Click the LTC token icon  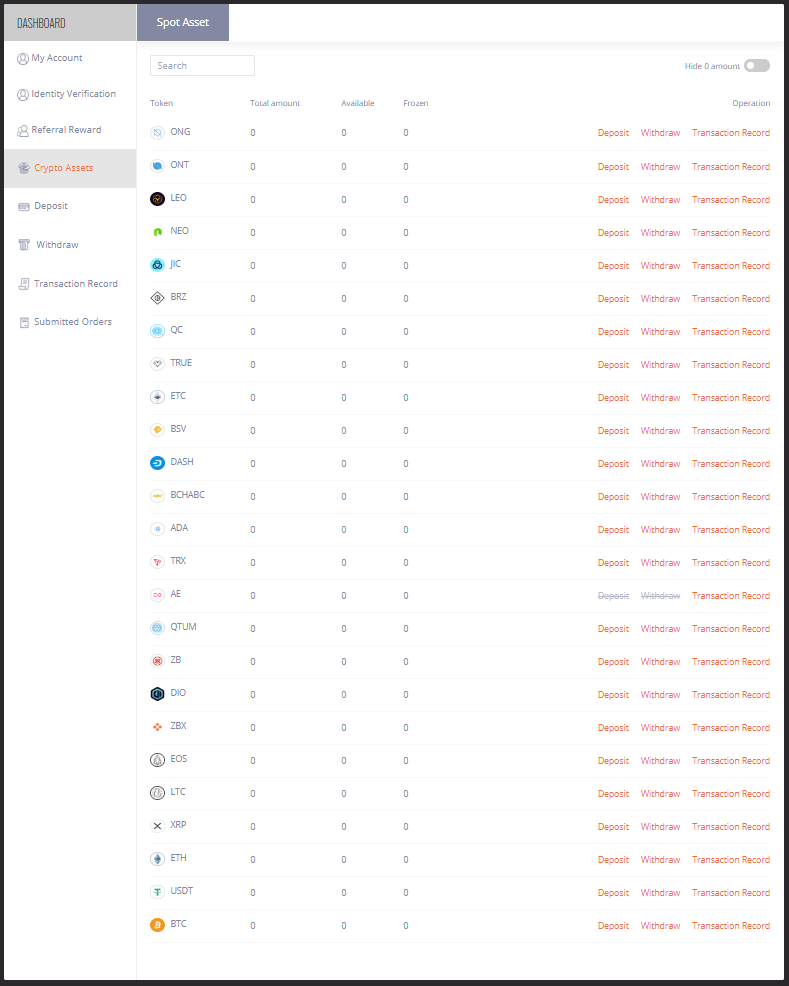pyautogui.click(x=157, y=793)
